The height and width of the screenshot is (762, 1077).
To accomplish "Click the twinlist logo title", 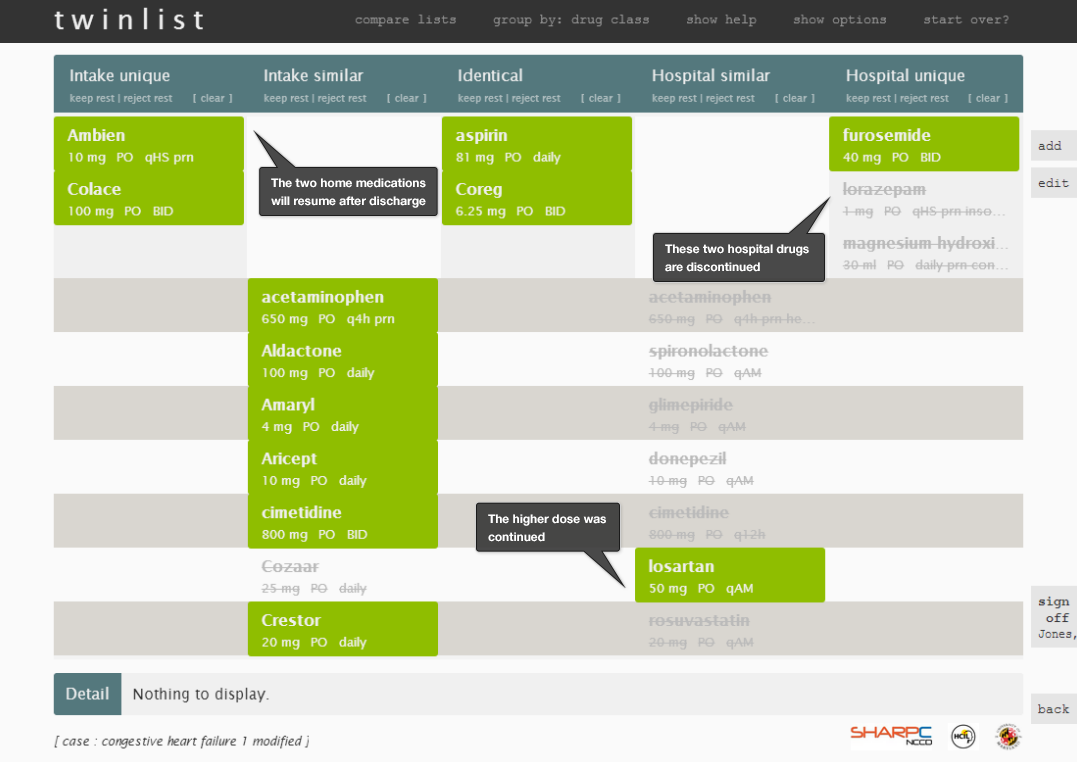I will (130, 20).
